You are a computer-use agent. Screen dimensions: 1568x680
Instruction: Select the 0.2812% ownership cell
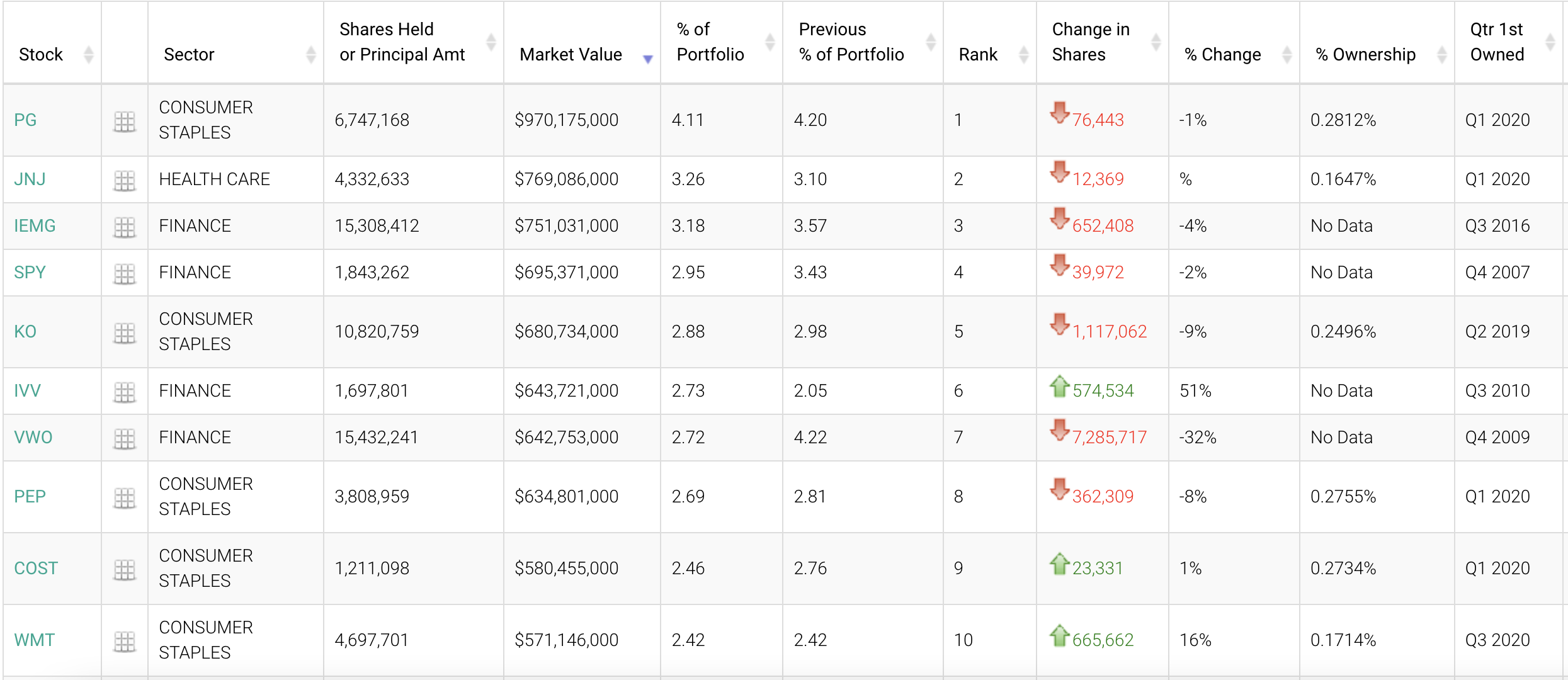[1377, 120]
